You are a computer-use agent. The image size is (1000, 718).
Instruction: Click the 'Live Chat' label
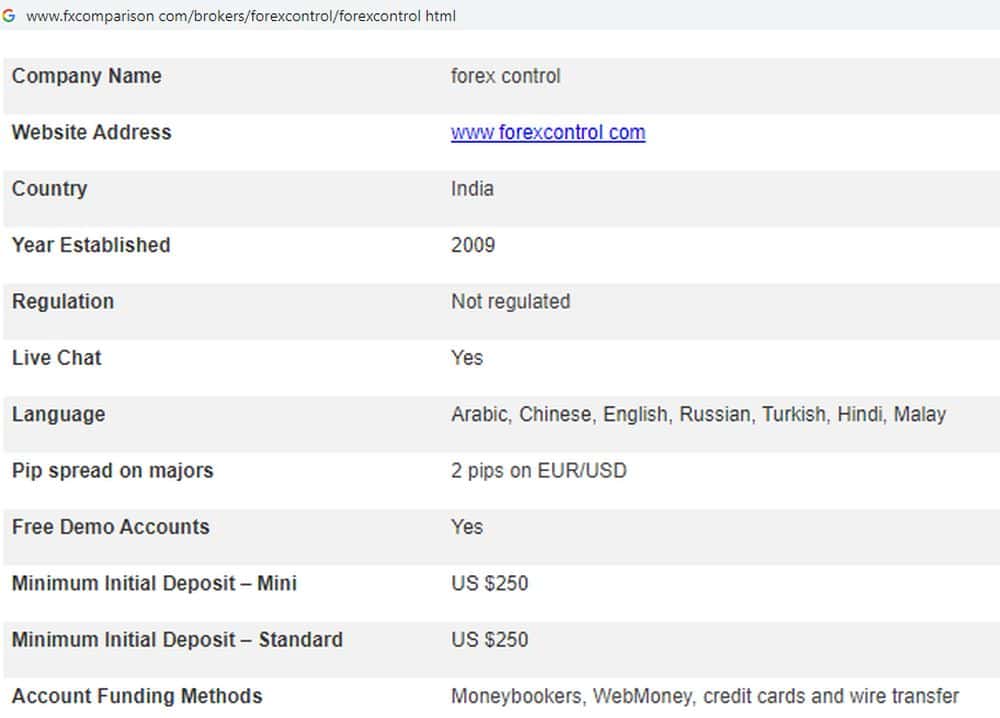tap(57, 358)
